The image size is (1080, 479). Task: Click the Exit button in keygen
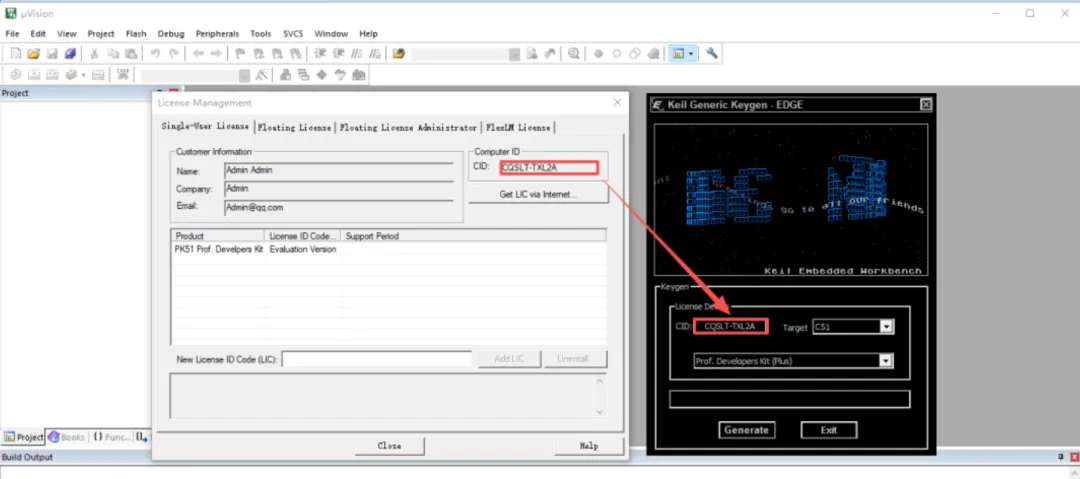coord(829,430)
